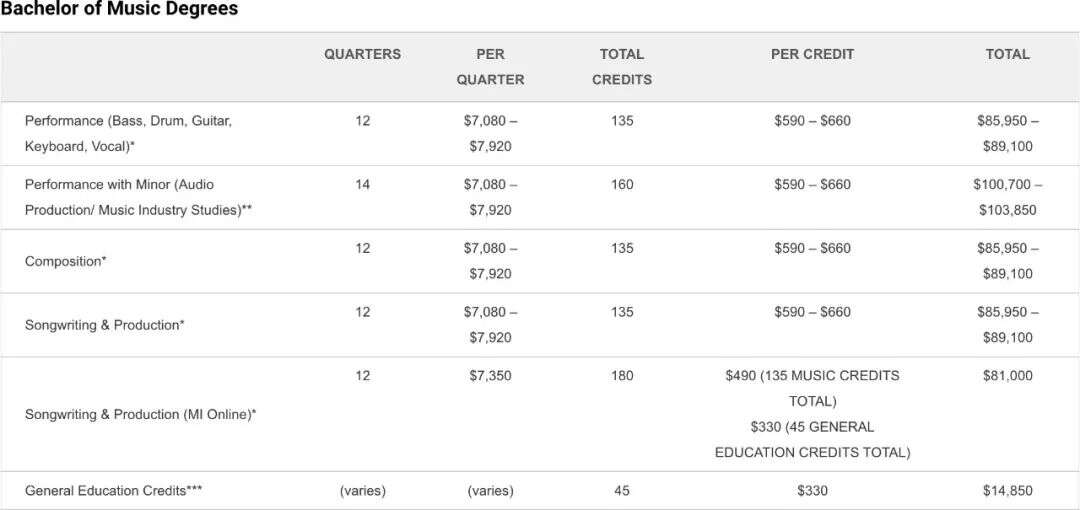Screen dimensions: 1080x510
Task: Select the Performance (Bass, Drum, Guitar) row label
Action: pos(128,133)
